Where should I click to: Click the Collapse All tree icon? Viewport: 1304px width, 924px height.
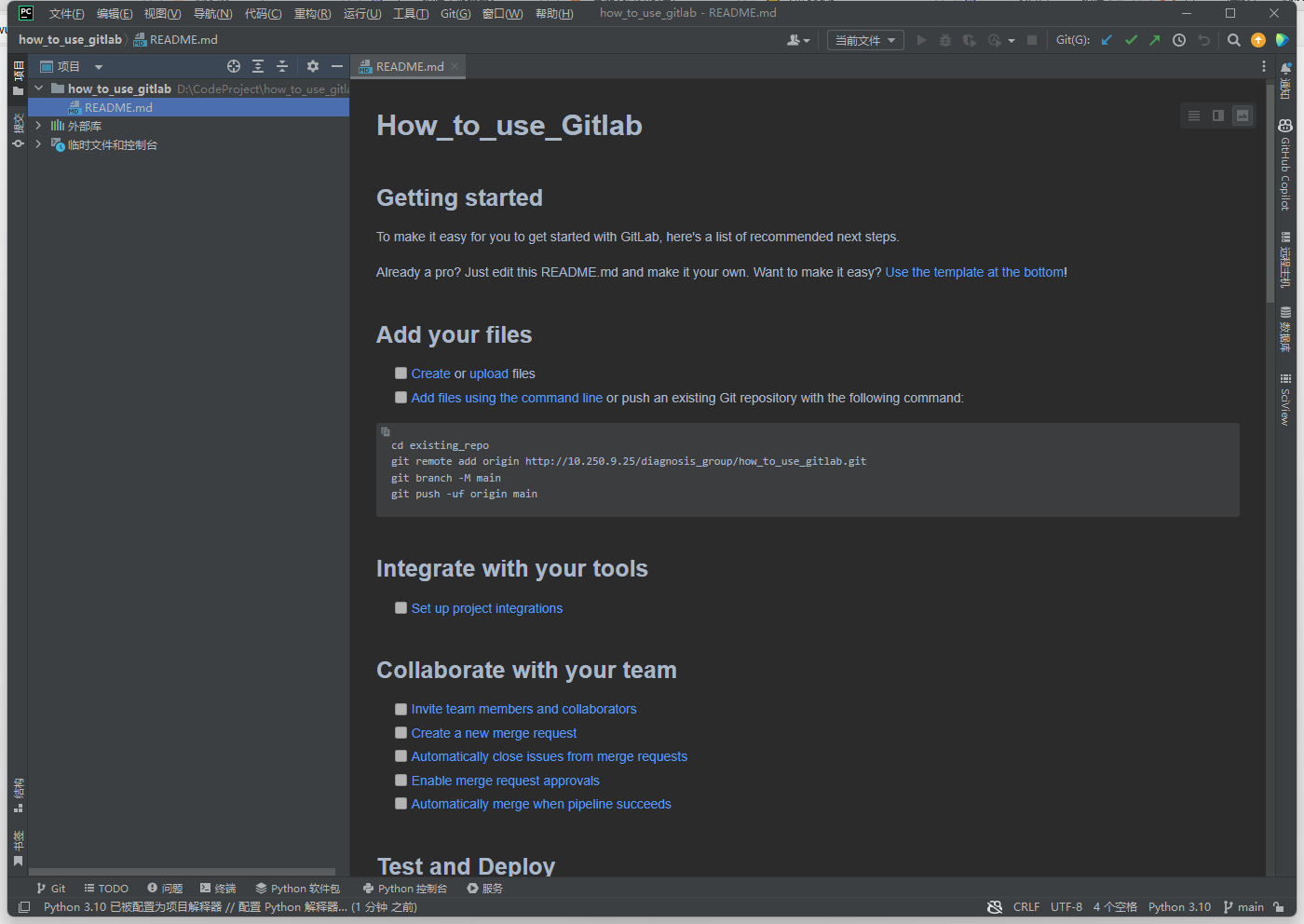click(282, 66)
